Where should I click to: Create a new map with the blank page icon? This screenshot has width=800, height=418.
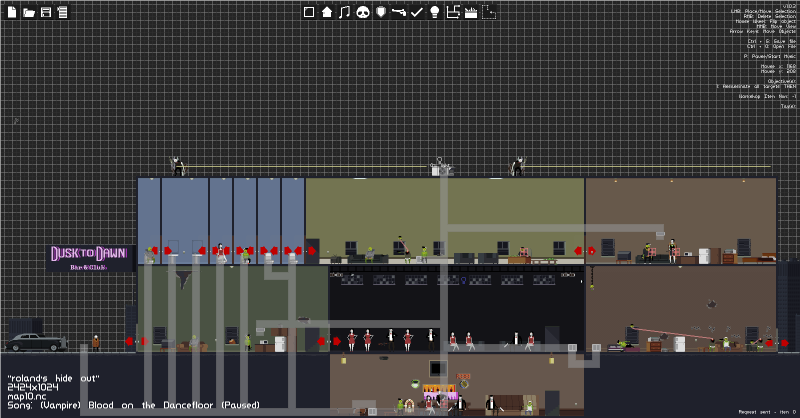tap(11, 12)
